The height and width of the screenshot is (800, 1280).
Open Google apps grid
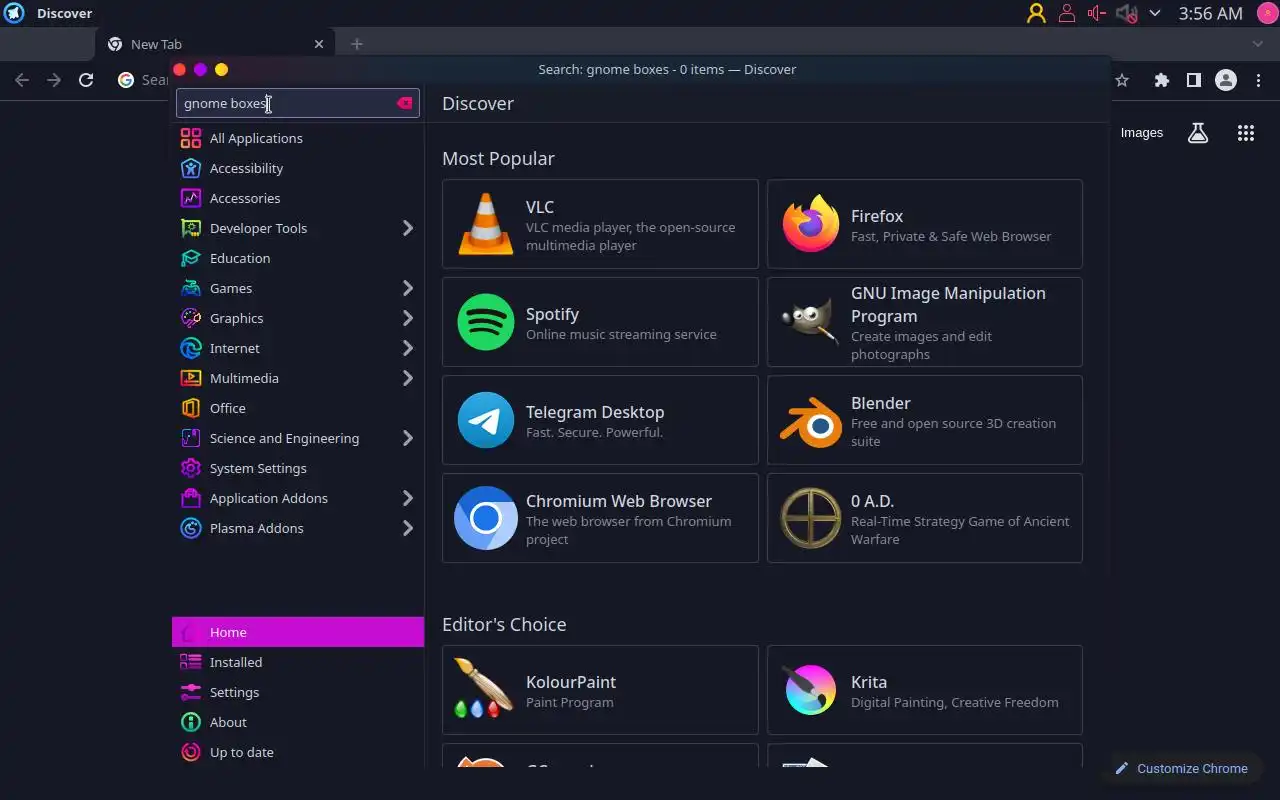[1246, 133]
